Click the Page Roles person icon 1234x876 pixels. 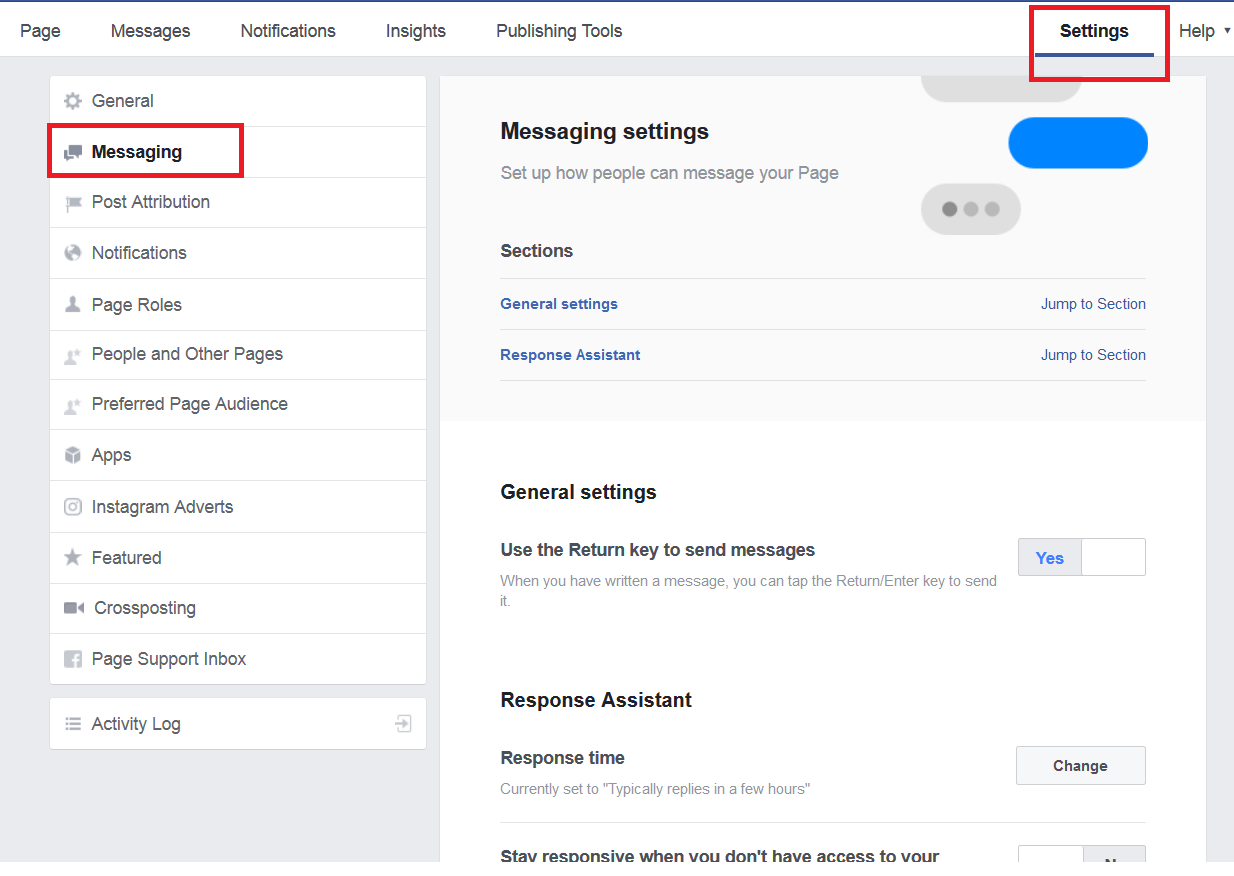[73, 305]
